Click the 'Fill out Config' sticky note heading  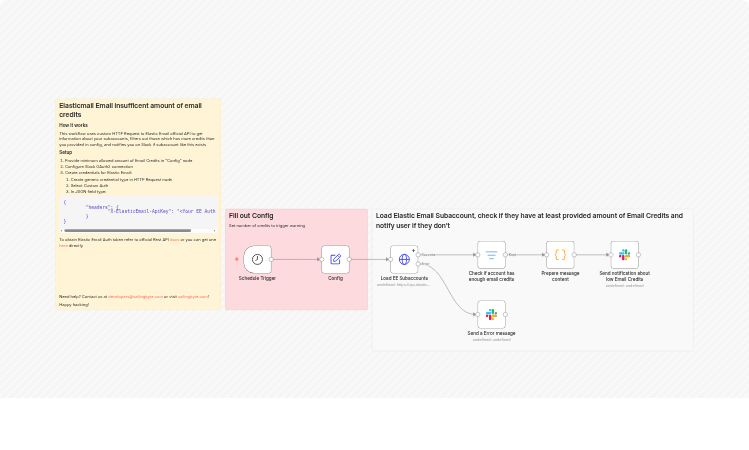point(251,216)
